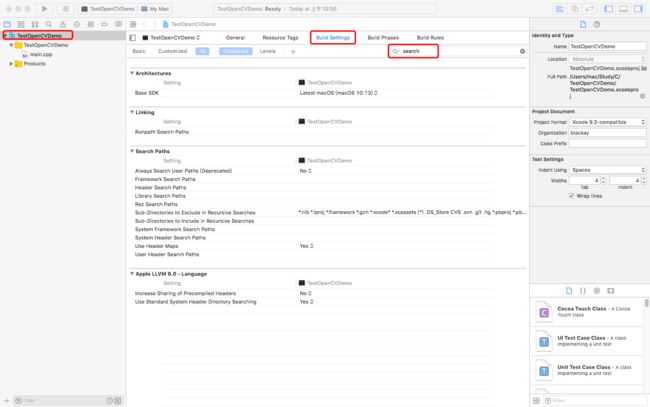Select the Version editor toolbar icon

589,9
